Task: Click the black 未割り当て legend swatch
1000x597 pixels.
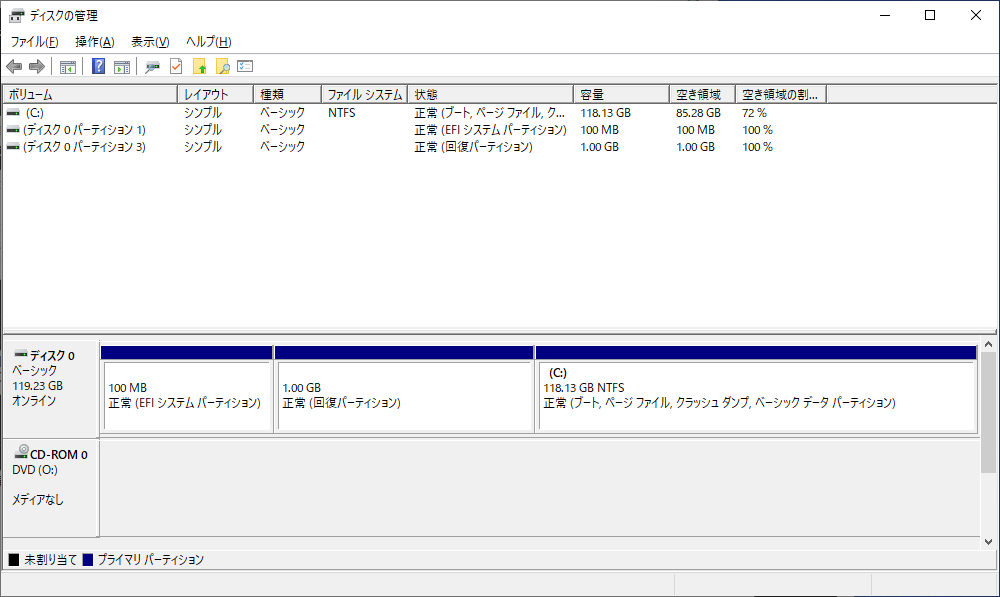Action: (x=14, y=559)
